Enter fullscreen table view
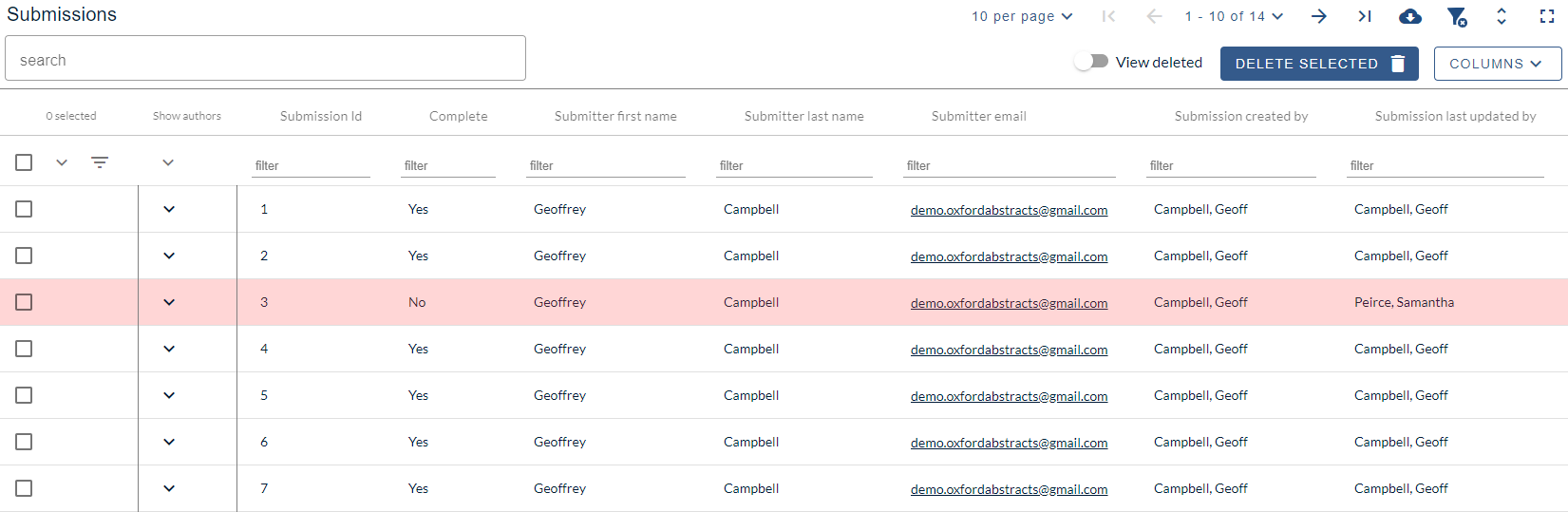Image resolution: width=1568 pixels, height=512 pixels. click(x=1547, y=16)
